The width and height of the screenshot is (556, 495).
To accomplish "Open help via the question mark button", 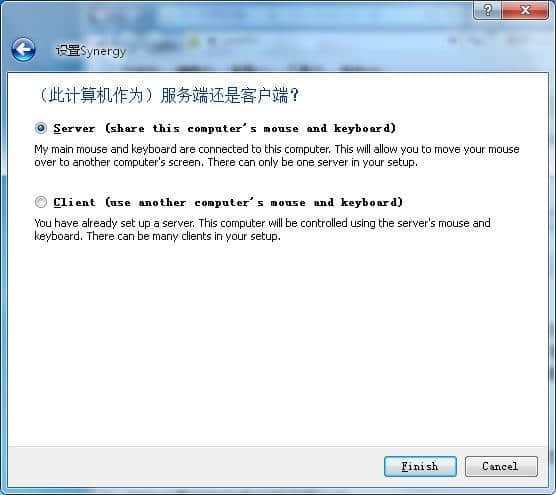I will [487, 10].
